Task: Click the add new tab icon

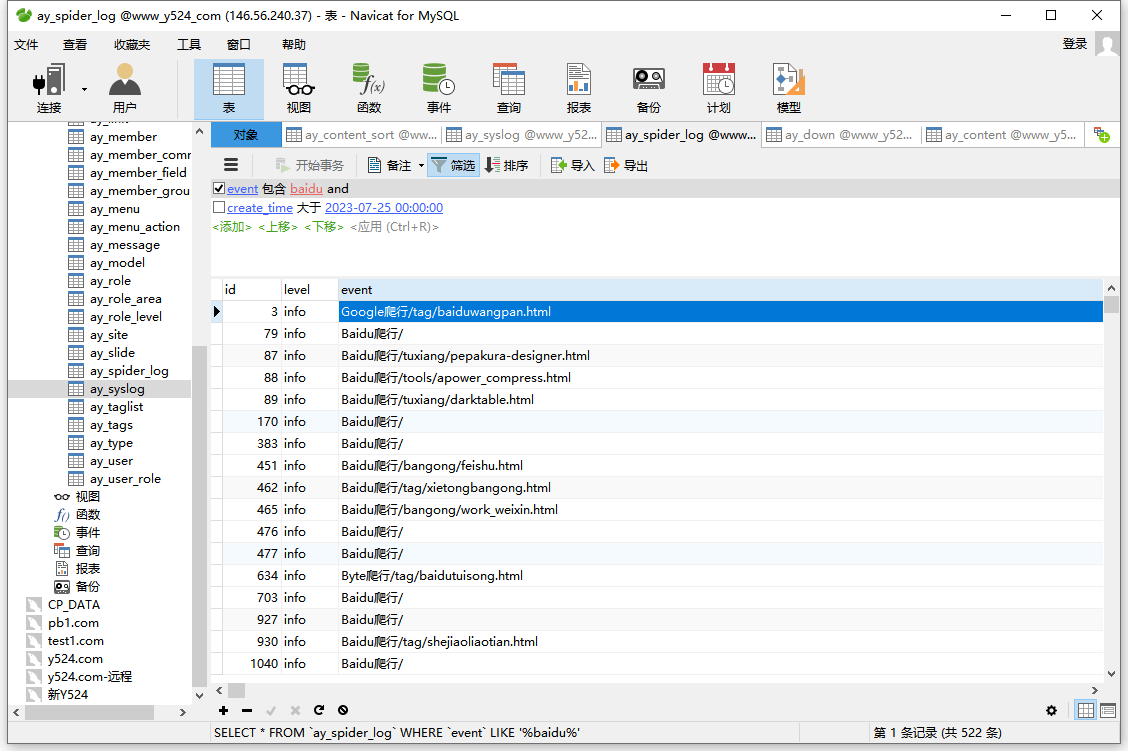Action: (1101, 135)
